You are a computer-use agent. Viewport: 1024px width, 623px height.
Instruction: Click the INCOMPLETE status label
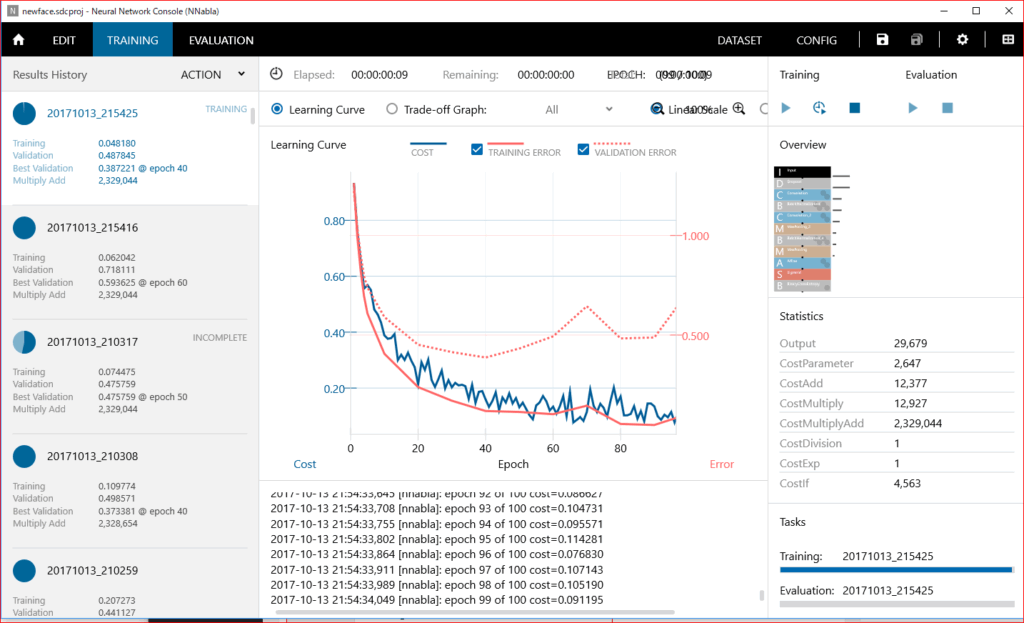click(x=219, y=338)
